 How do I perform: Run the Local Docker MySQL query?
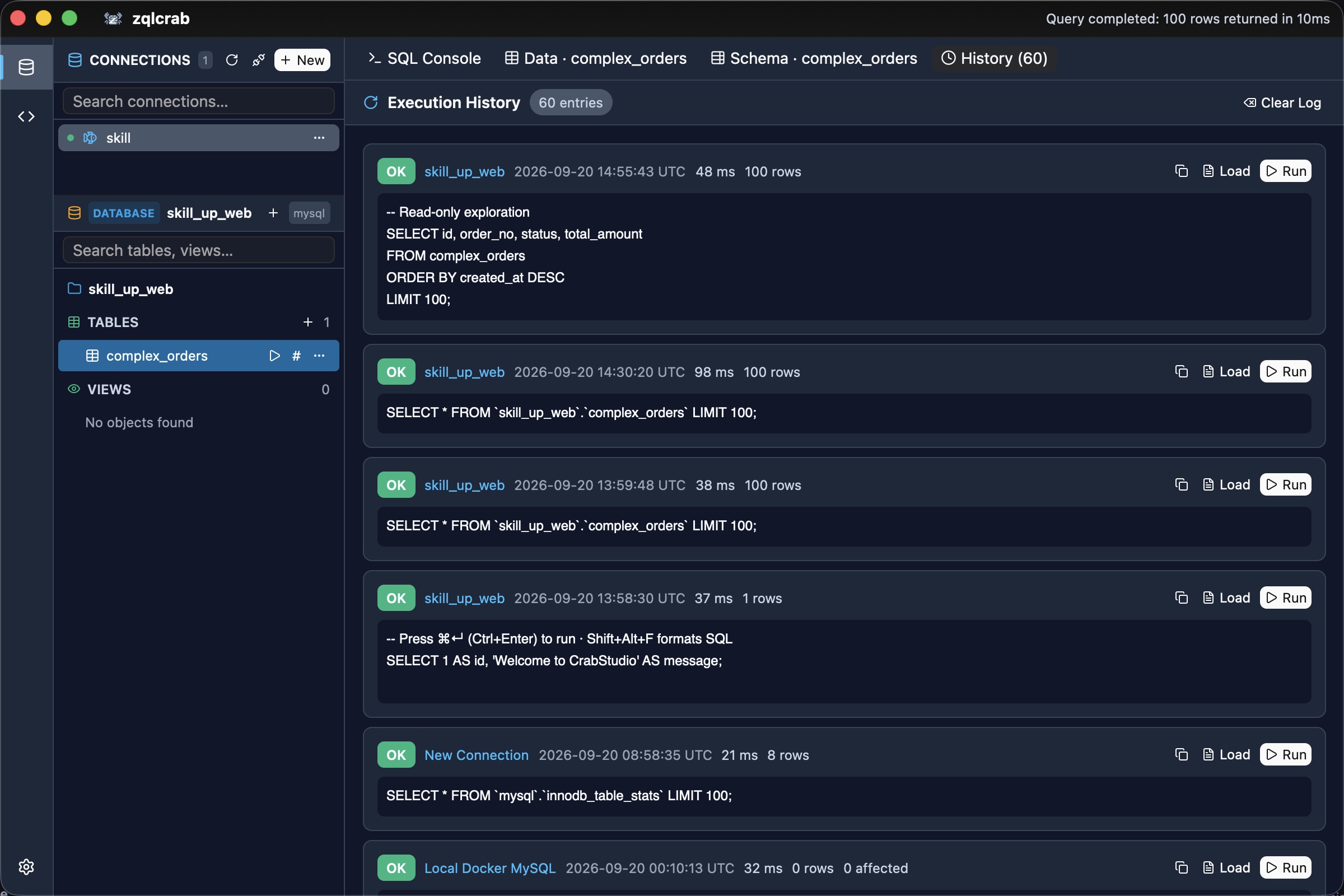[1285, 867]
